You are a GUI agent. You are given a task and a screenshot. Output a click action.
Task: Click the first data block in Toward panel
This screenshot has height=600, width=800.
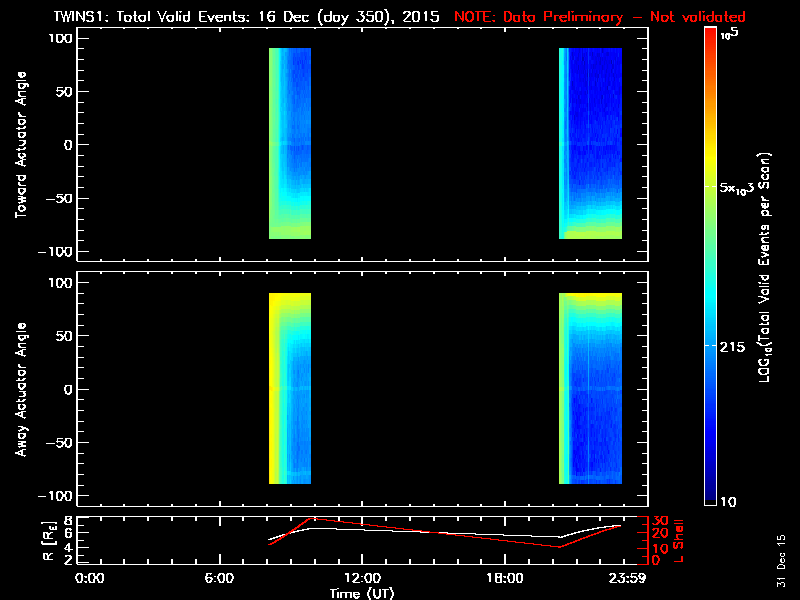pos(290,143)
